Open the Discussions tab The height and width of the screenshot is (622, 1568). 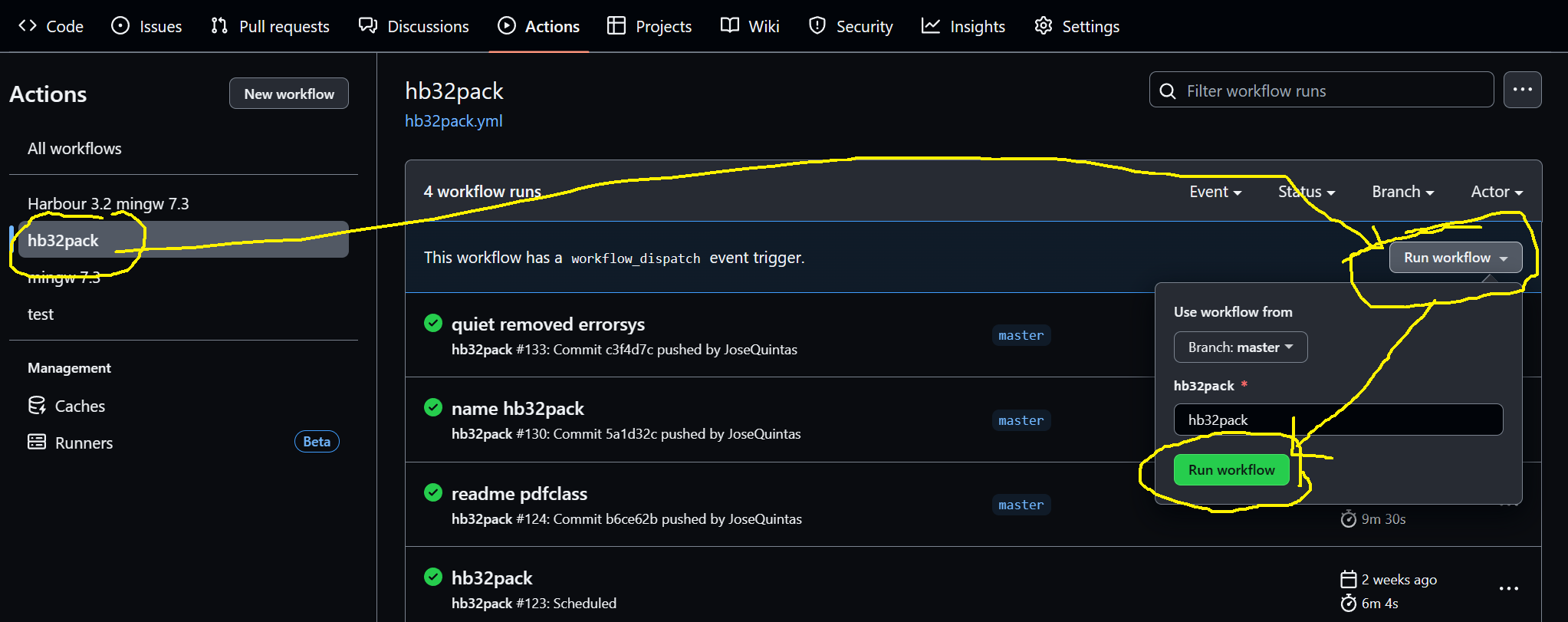click(413, 26)
